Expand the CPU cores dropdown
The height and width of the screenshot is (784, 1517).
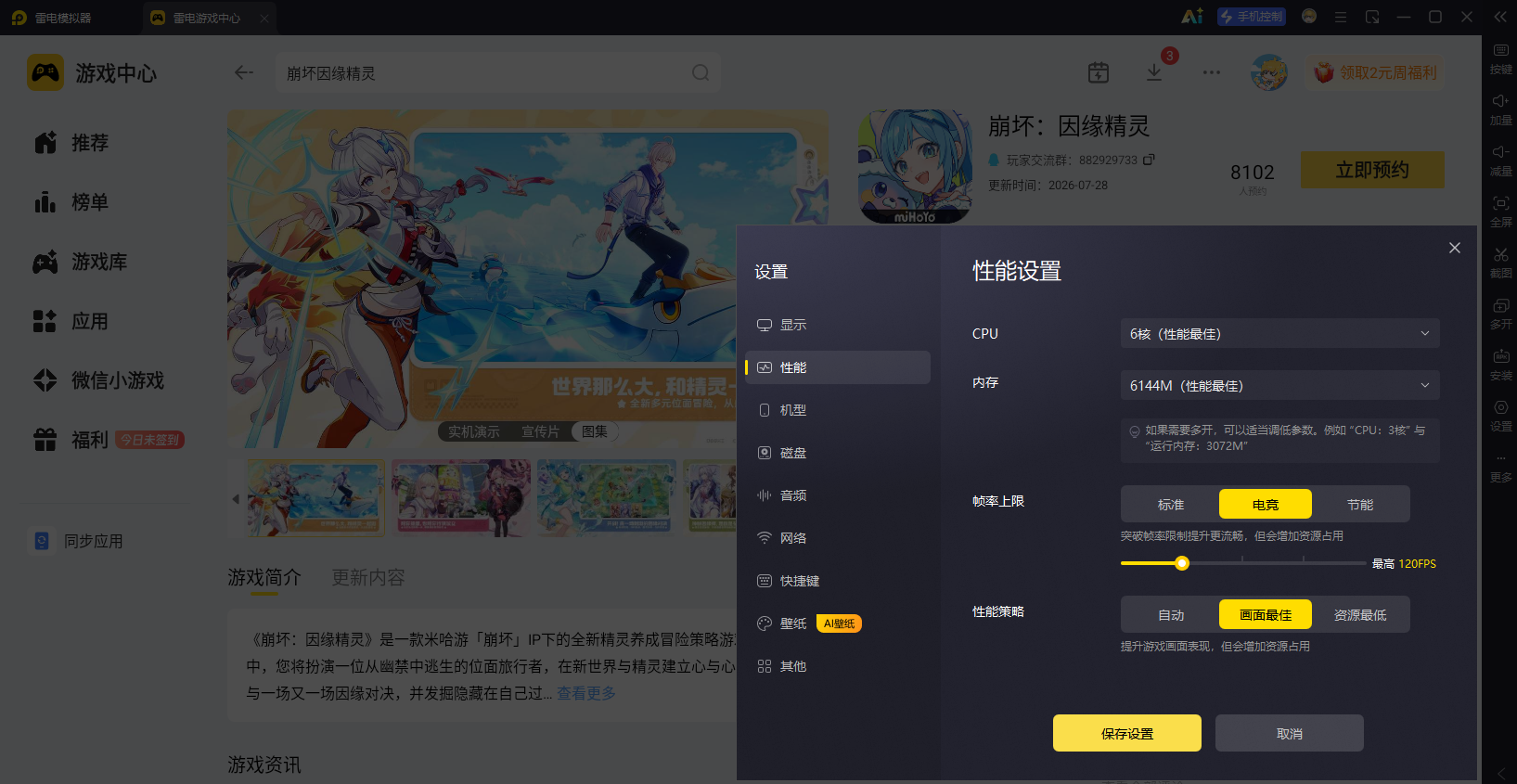[x=1279, y=333]
